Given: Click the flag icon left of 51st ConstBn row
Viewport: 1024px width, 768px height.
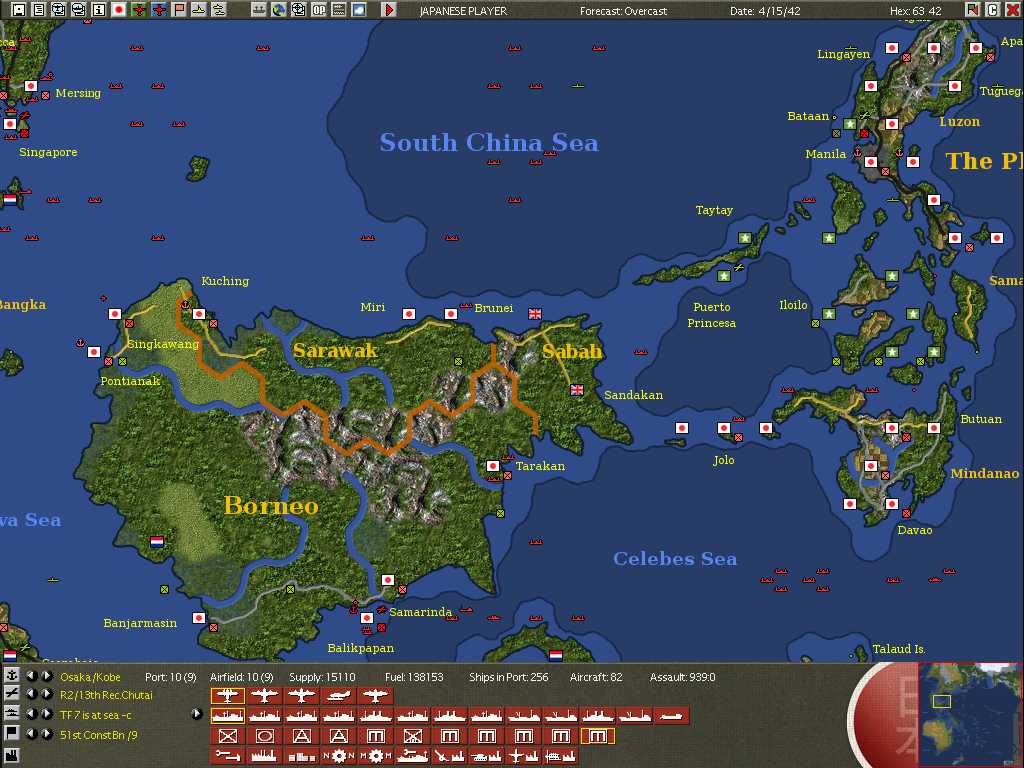Looking at the screenshot, I should [x=11, y=733].
